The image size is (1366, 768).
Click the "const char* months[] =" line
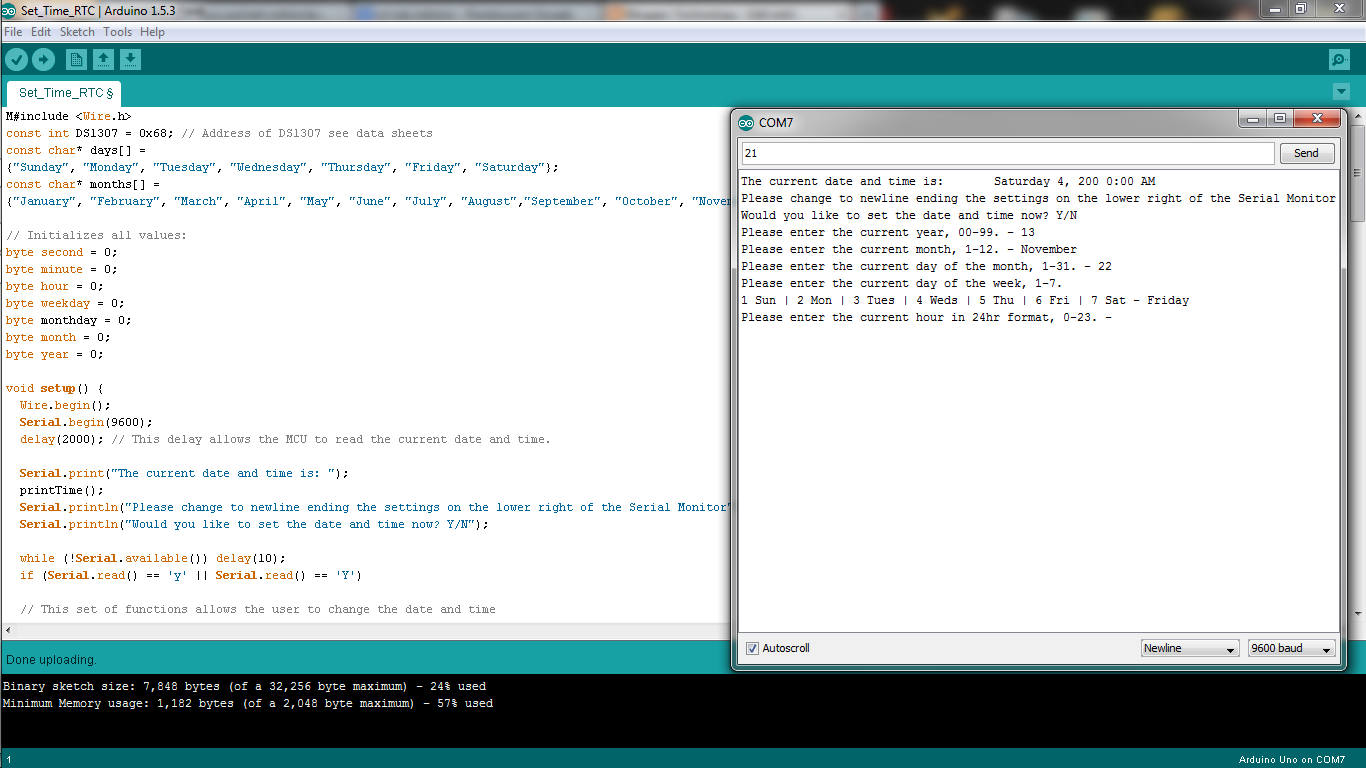point(83,185)
